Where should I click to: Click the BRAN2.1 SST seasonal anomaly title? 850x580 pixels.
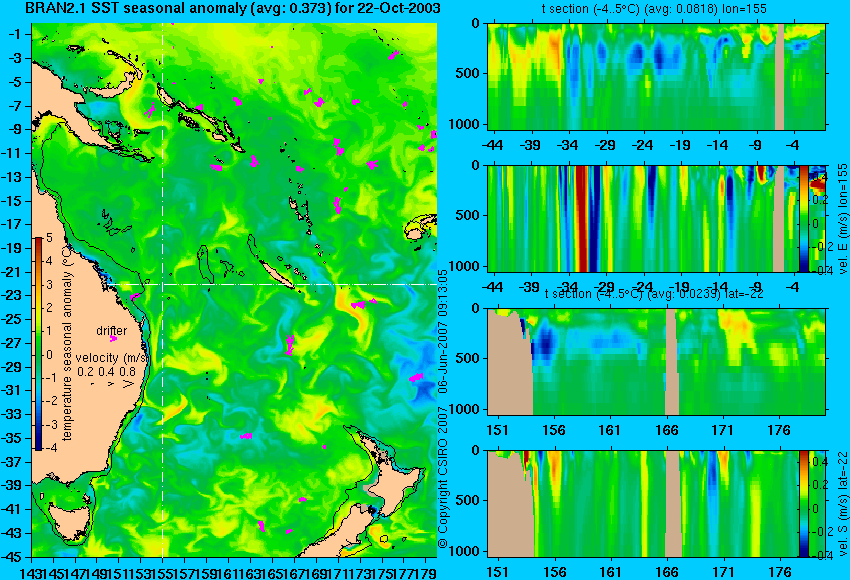pyautogui.click(x=233, y=8)
